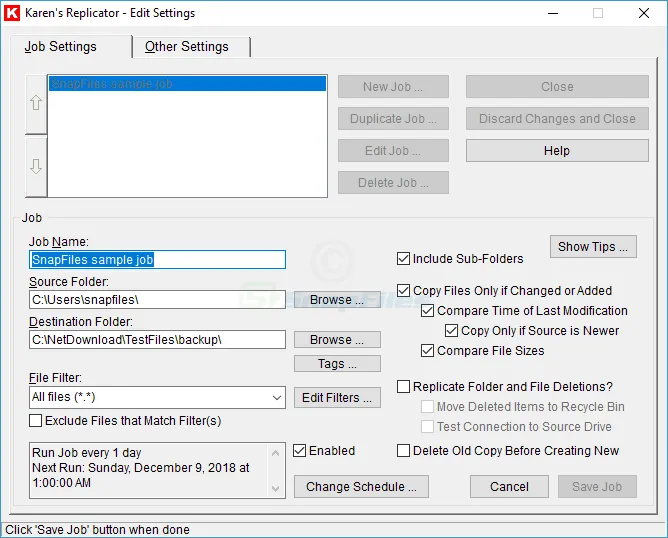Click the Destination Folder path field
This screenshot has width=668, height=538.
pos(157,339)
